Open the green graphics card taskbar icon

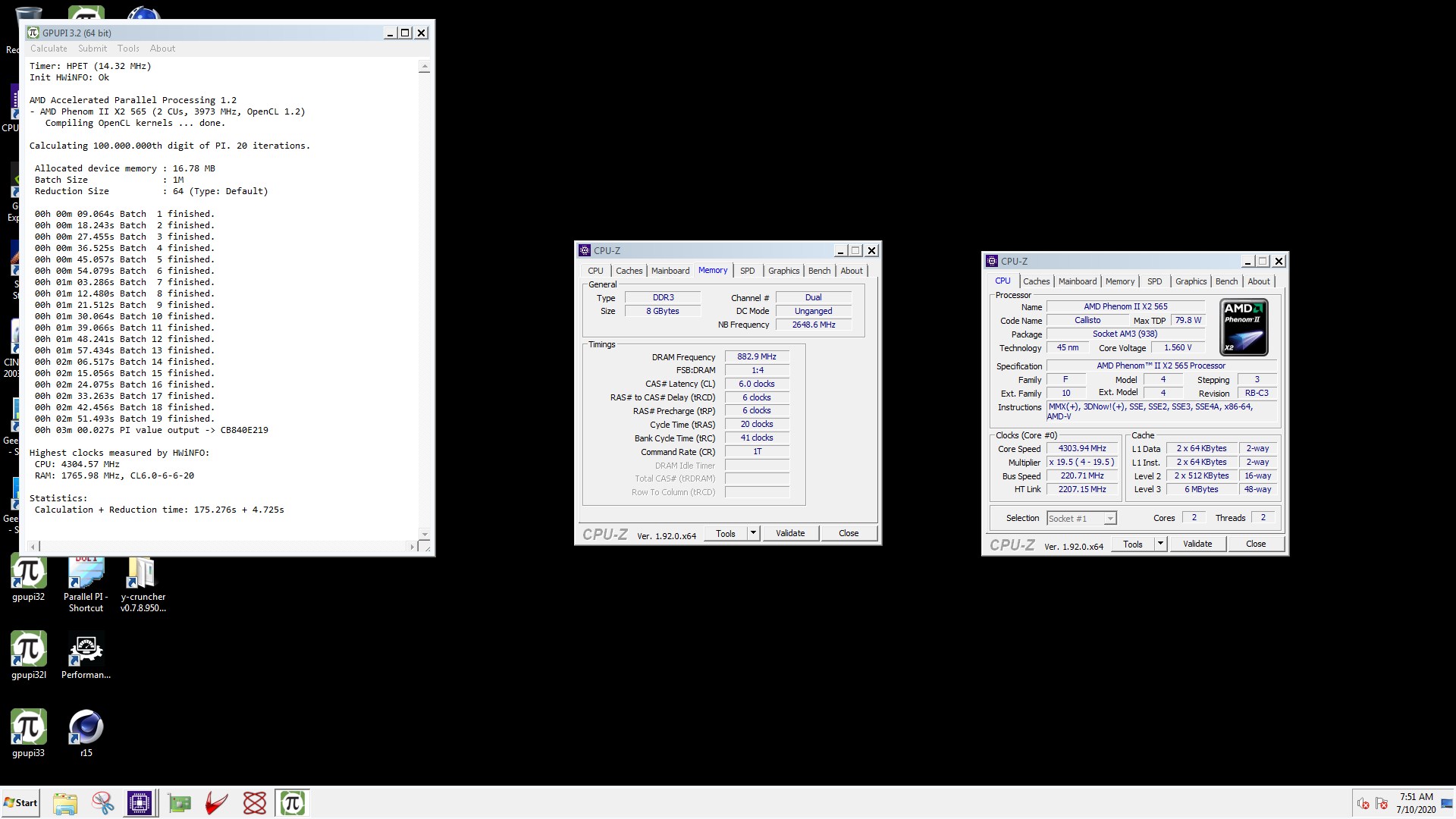[180, 803]
